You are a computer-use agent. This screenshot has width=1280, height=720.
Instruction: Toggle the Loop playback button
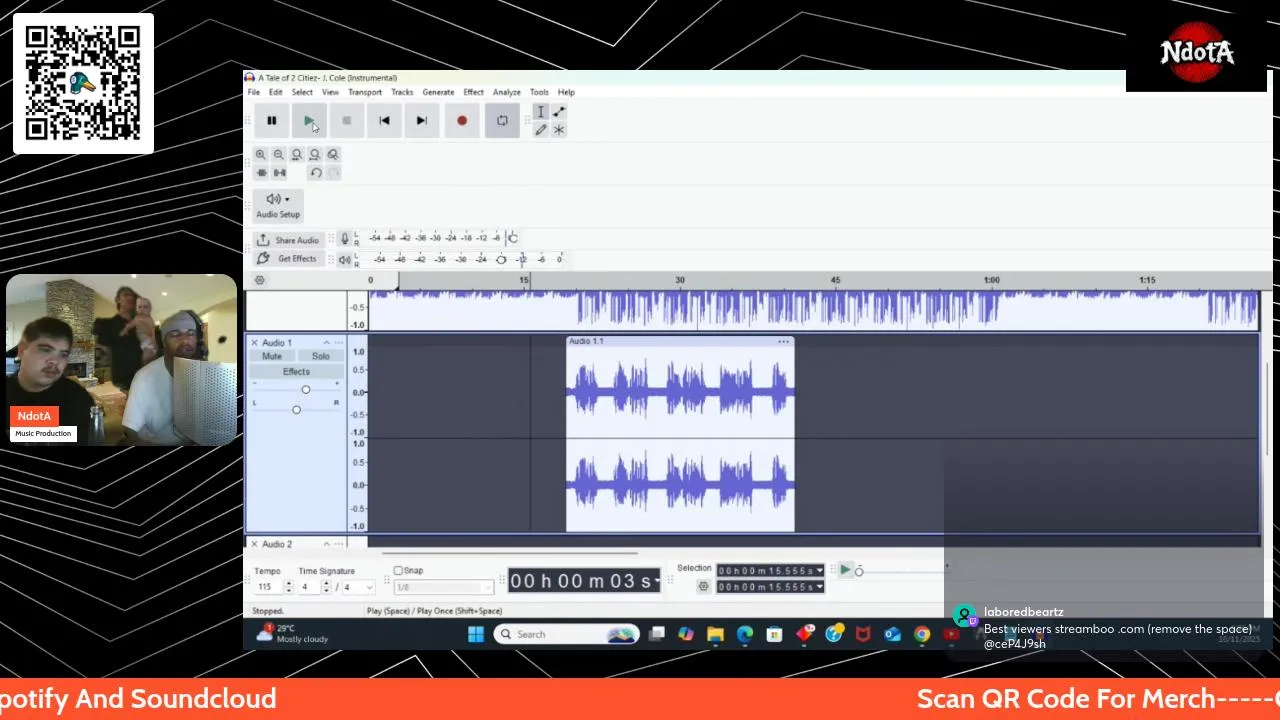point(502,121)
